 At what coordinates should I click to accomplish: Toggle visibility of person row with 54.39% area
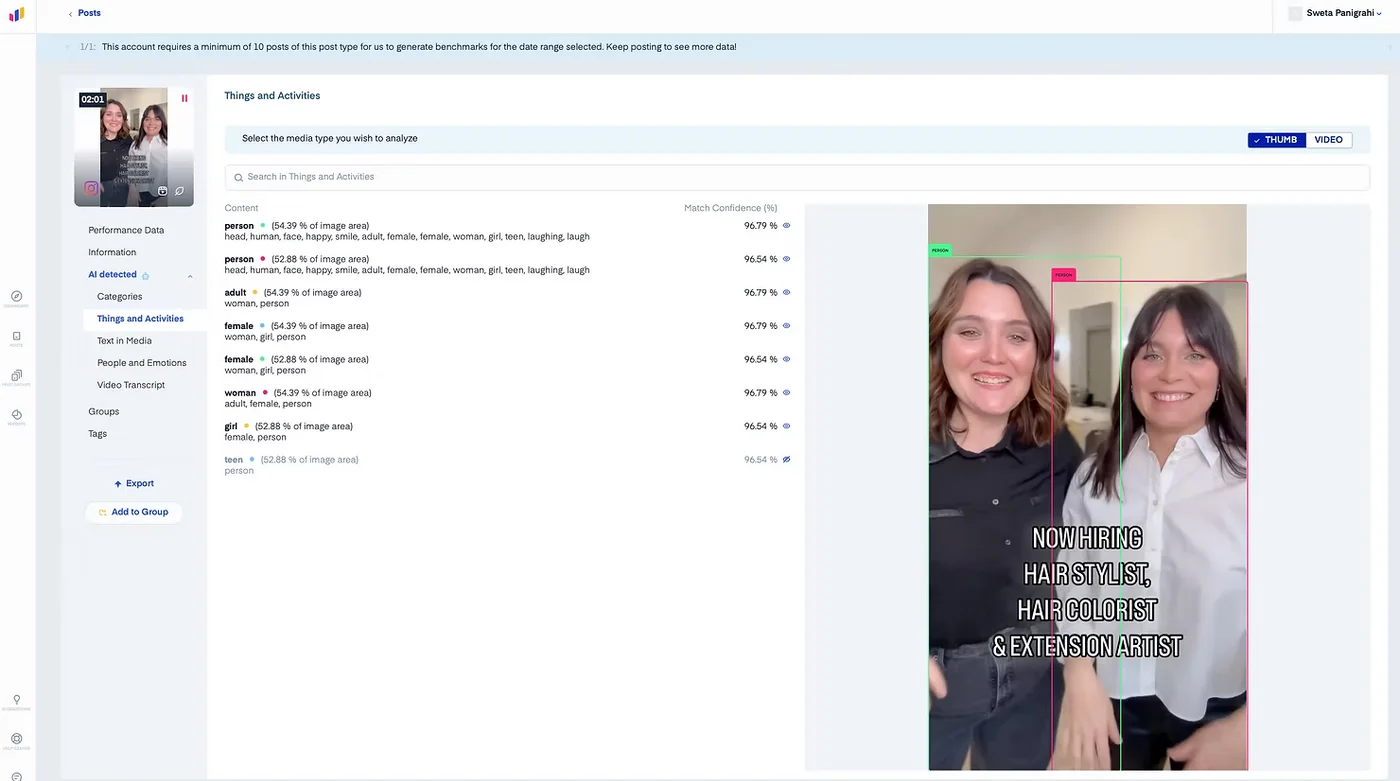[x=786, y=226]
